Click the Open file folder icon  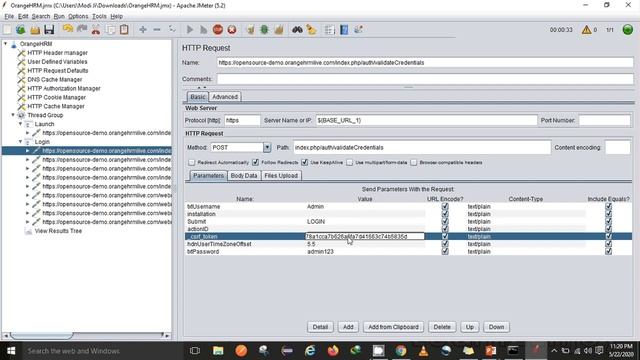35,30
